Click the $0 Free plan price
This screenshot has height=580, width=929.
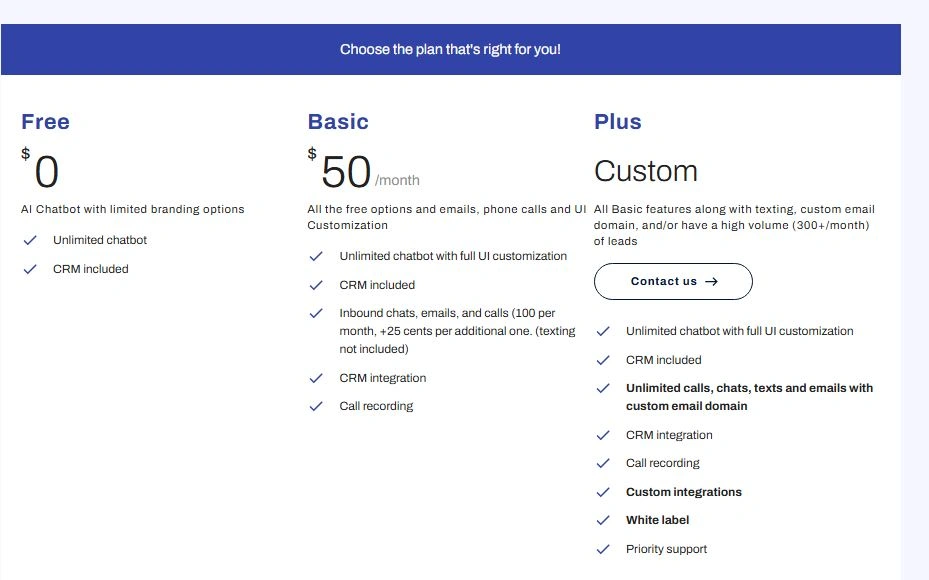[x=45, y=172]
